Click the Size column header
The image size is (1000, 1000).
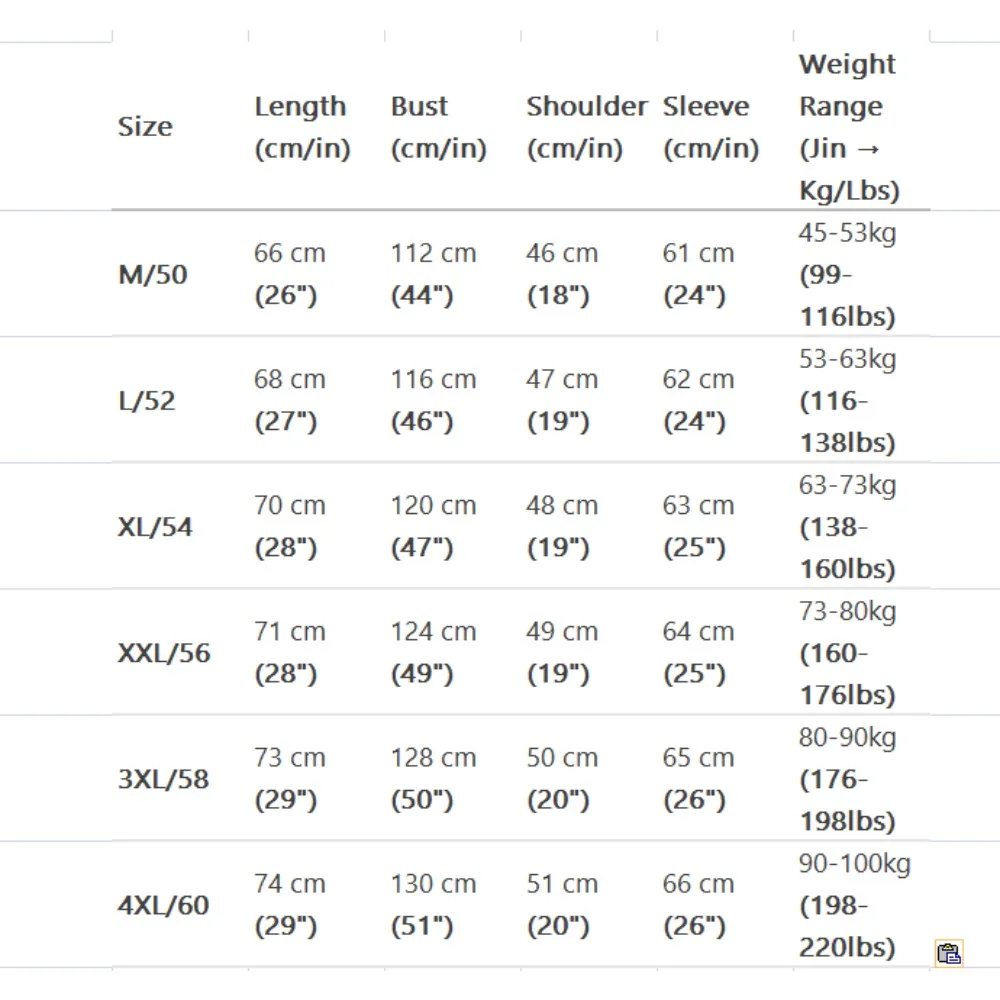(x=145, y=127)
